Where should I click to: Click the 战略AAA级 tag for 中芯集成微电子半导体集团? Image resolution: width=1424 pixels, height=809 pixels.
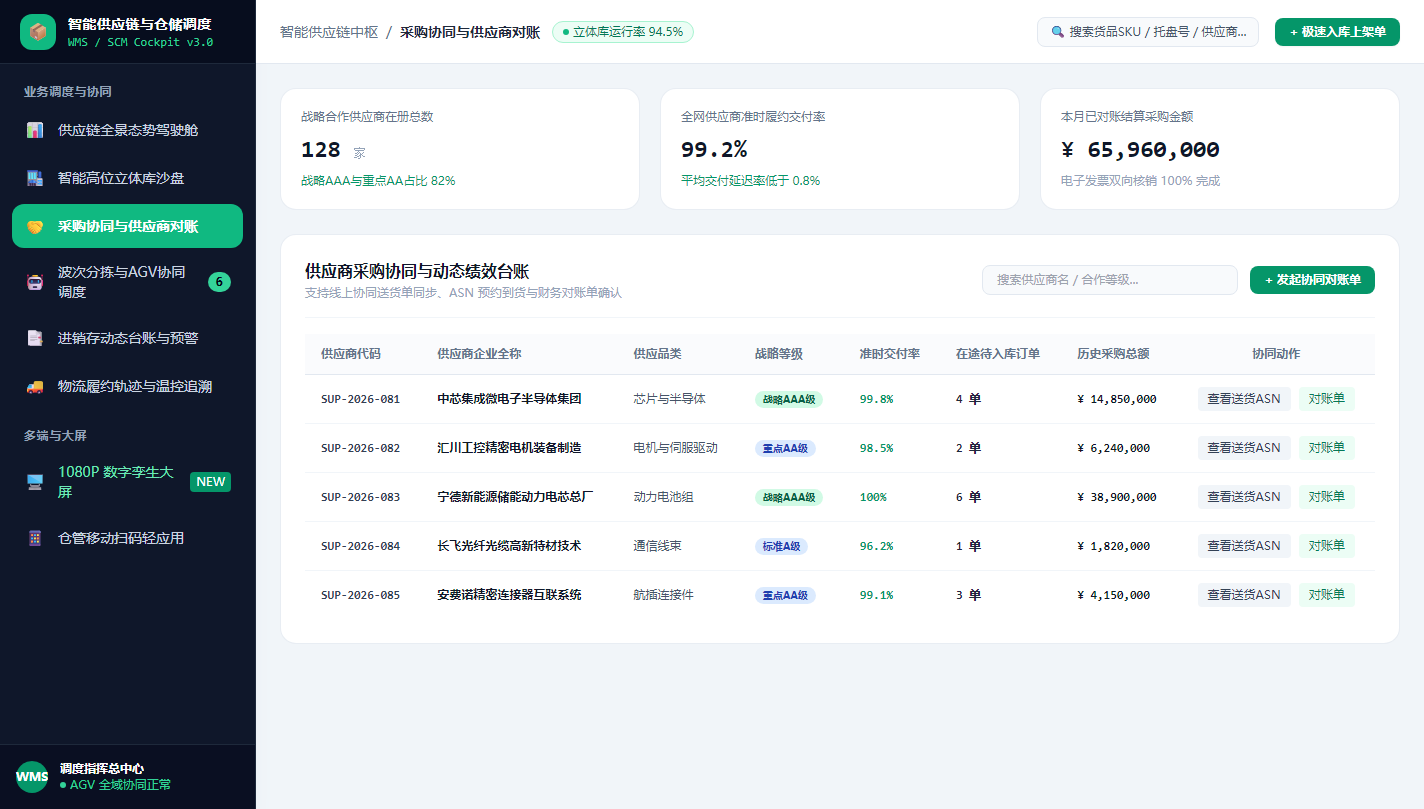point(789,399)
